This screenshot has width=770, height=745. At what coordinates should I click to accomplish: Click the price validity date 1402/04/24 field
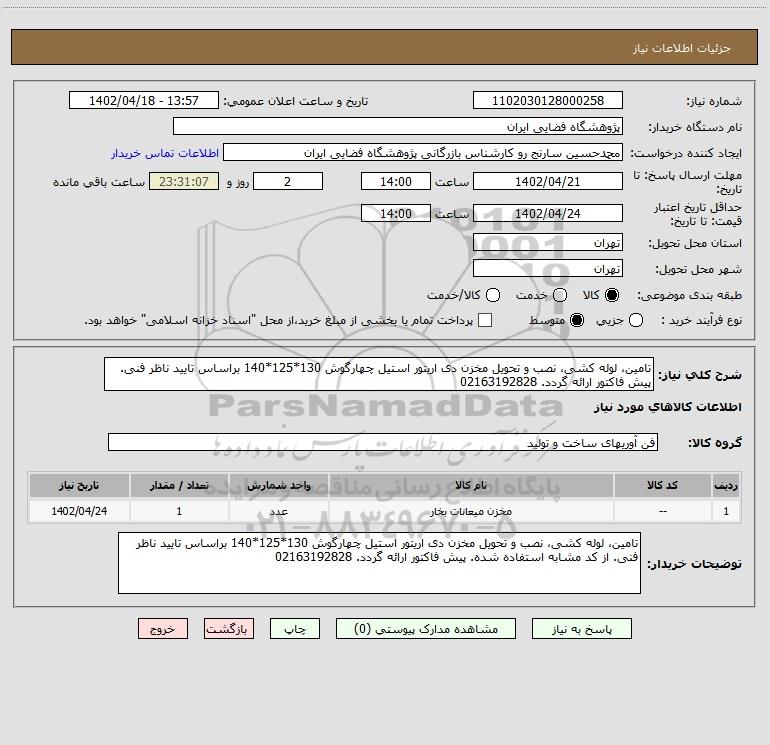pyautogui.click(x=548, y=213)
